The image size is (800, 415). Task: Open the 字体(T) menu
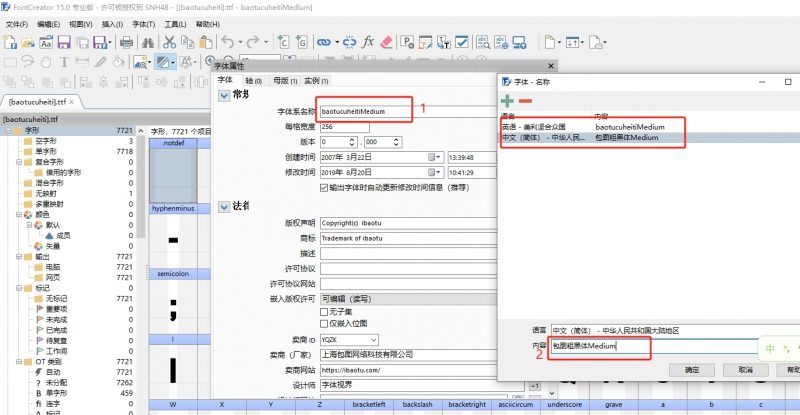click(143, 24)
